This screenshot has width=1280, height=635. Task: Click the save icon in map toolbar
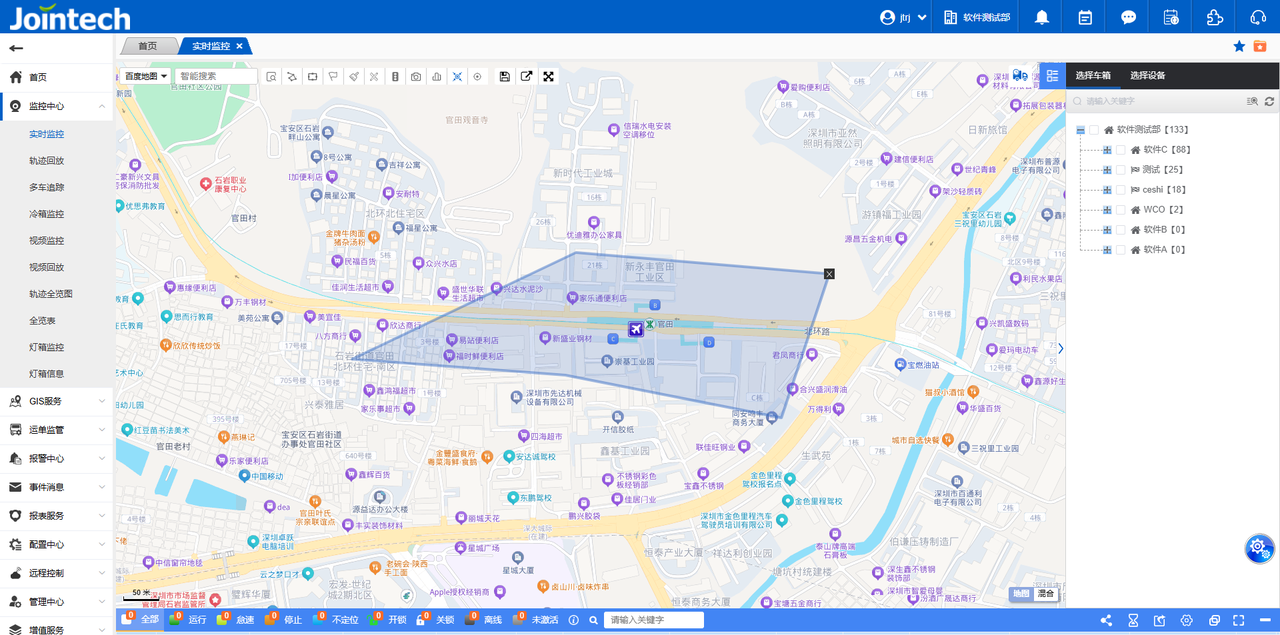[504, 77]
